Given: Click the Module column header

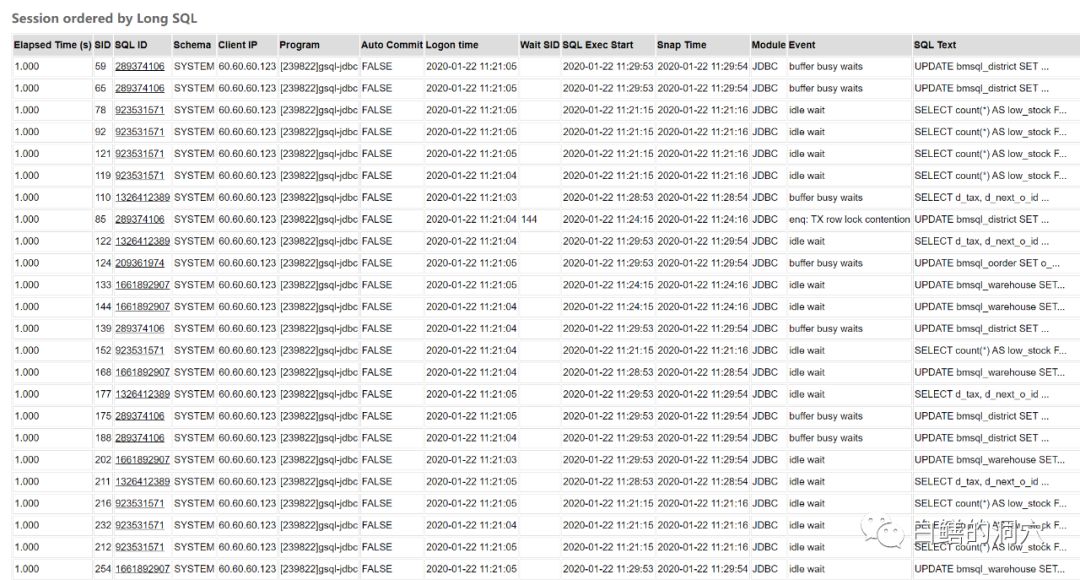Looking at the screenshot, I should 768,45.
